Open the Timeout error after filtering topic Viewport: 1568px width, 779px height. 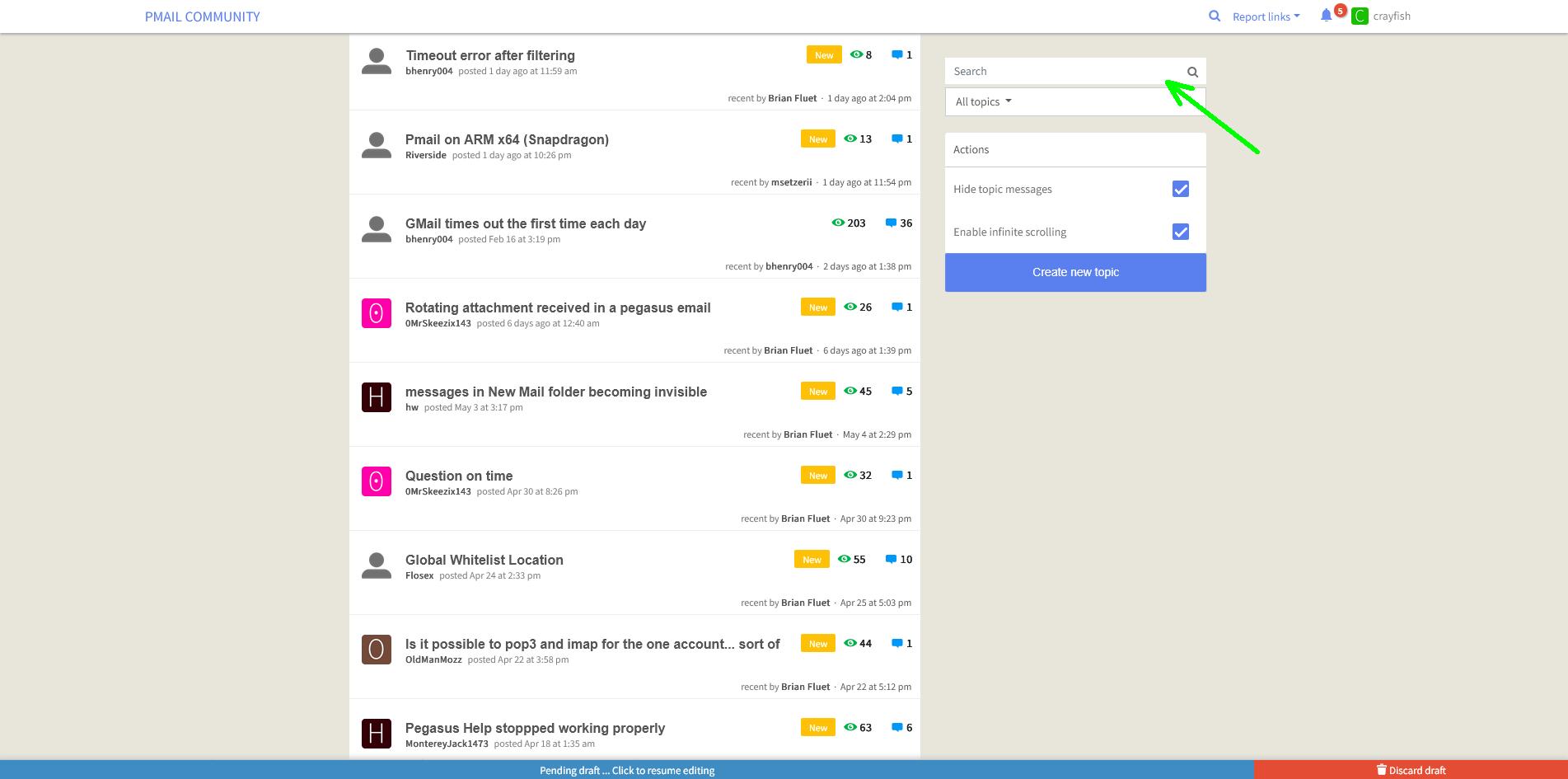[489, 55]
